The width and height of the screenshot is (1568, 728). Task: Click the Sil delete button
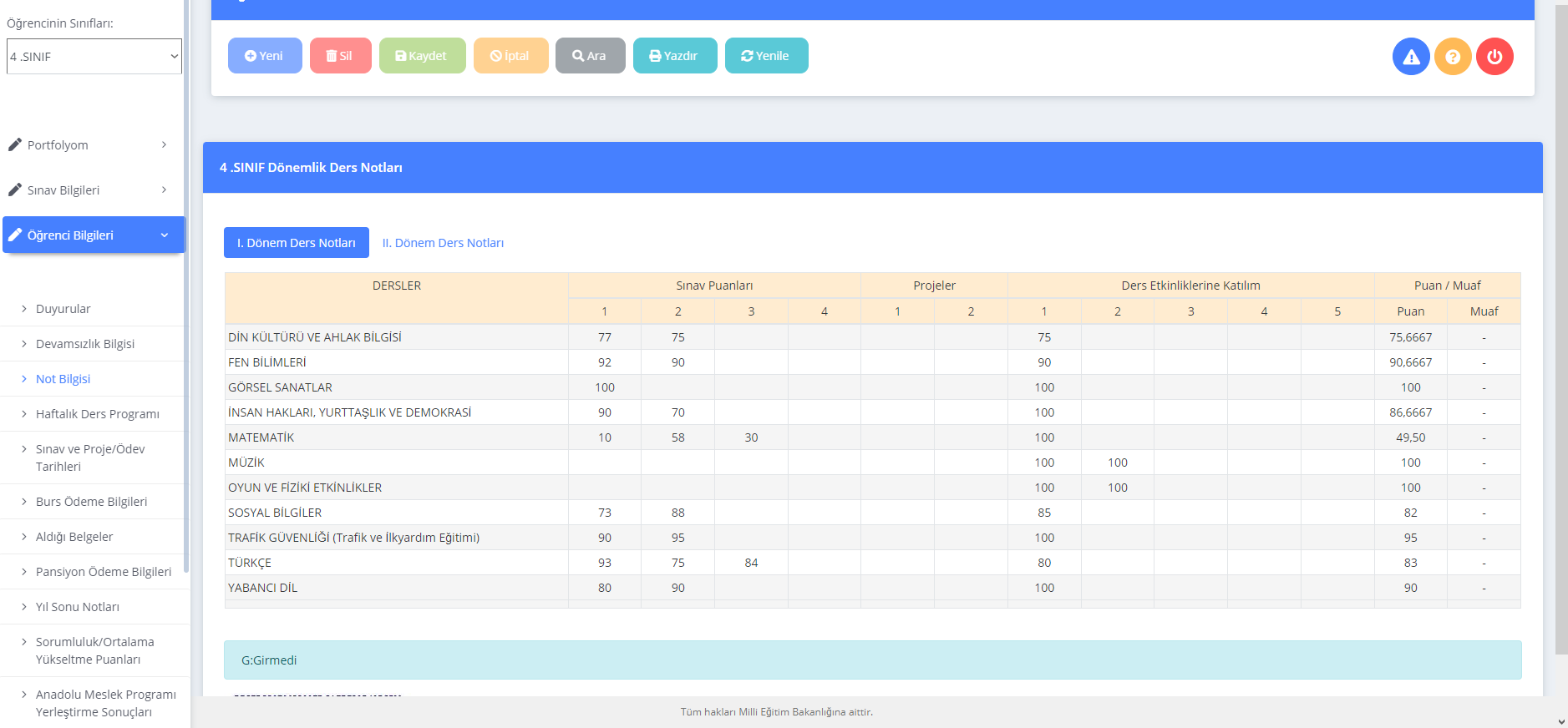tap(340, 56)
